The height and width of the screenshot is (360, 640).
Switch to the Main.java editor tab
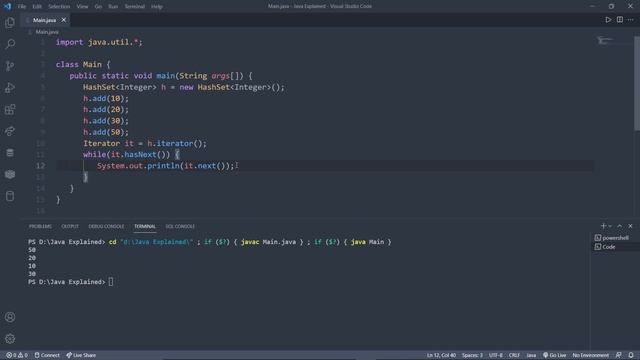coord(45,20)
